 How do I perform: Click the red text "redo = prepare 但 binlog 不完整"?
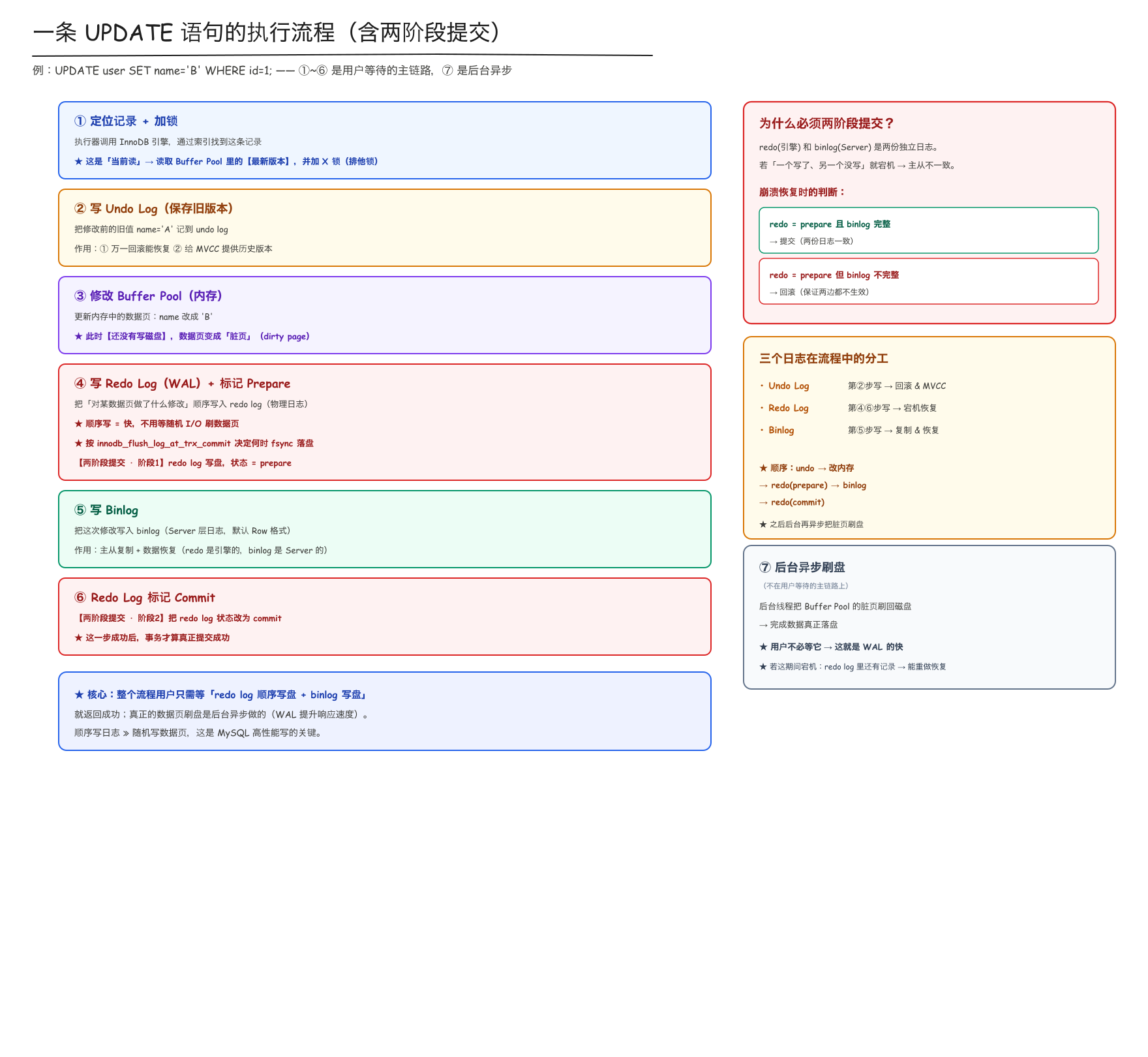coord(834,275)
